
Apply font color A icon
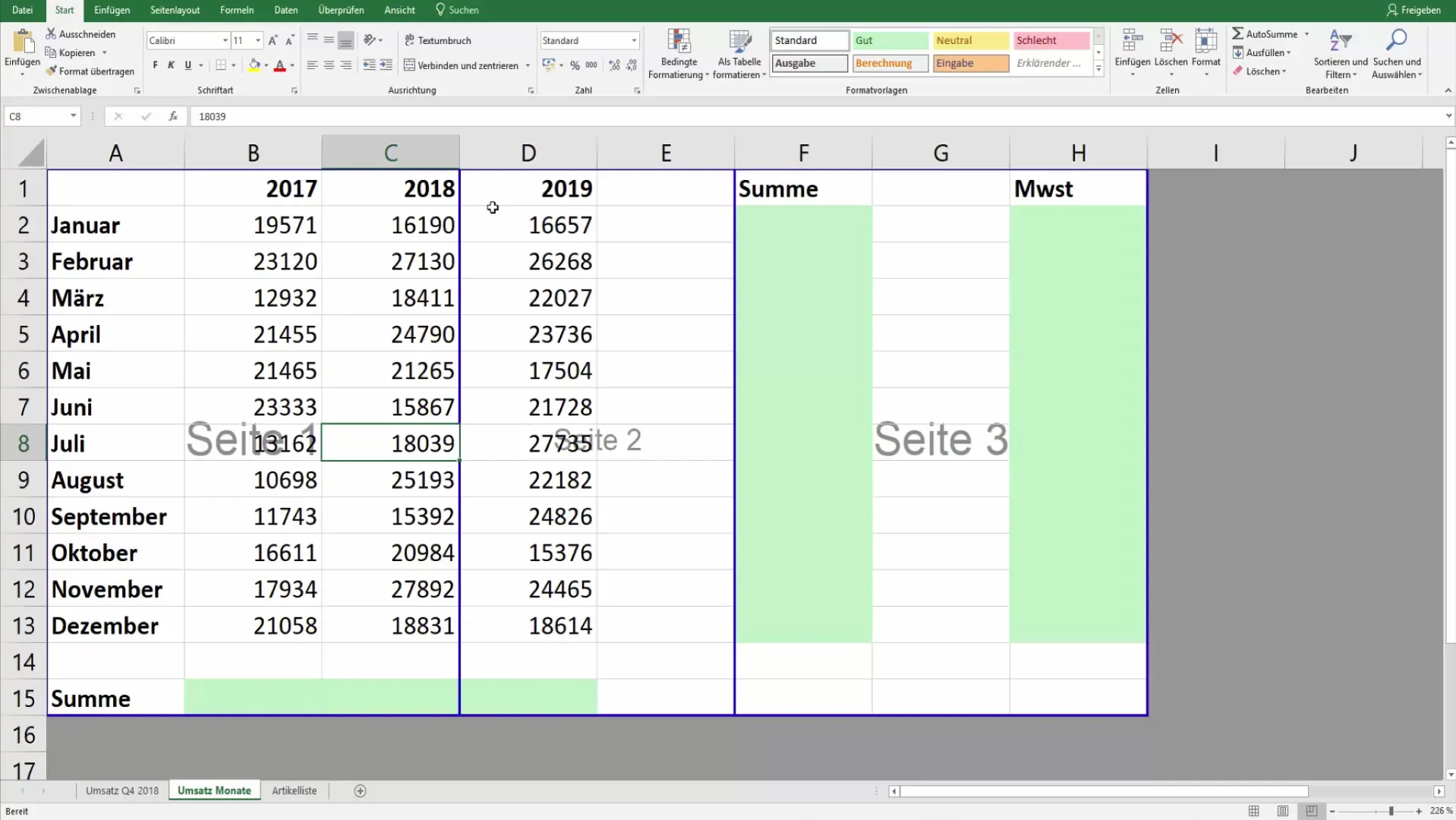pyautogui.click(x=279, y=65)
